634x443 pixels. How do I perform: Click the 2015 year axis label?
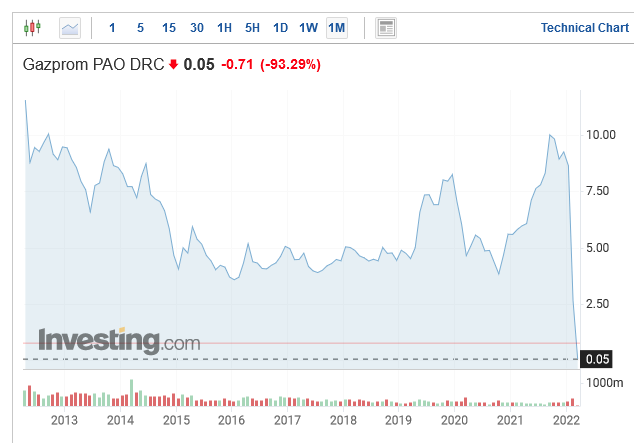[x=176, y=420]
